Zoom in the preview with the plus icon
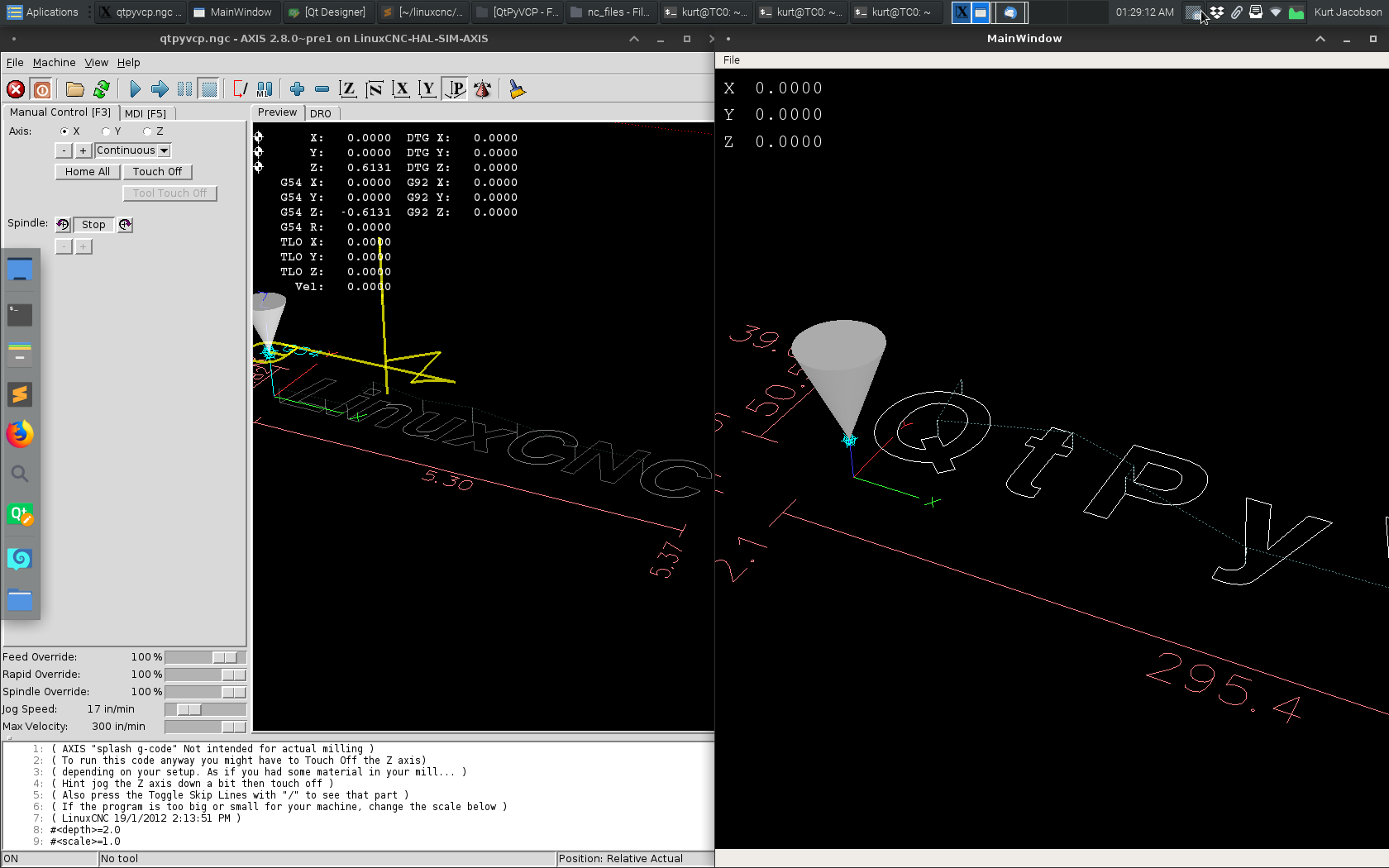Viewport: 1389px width, 868px height. tap(297, 89)
